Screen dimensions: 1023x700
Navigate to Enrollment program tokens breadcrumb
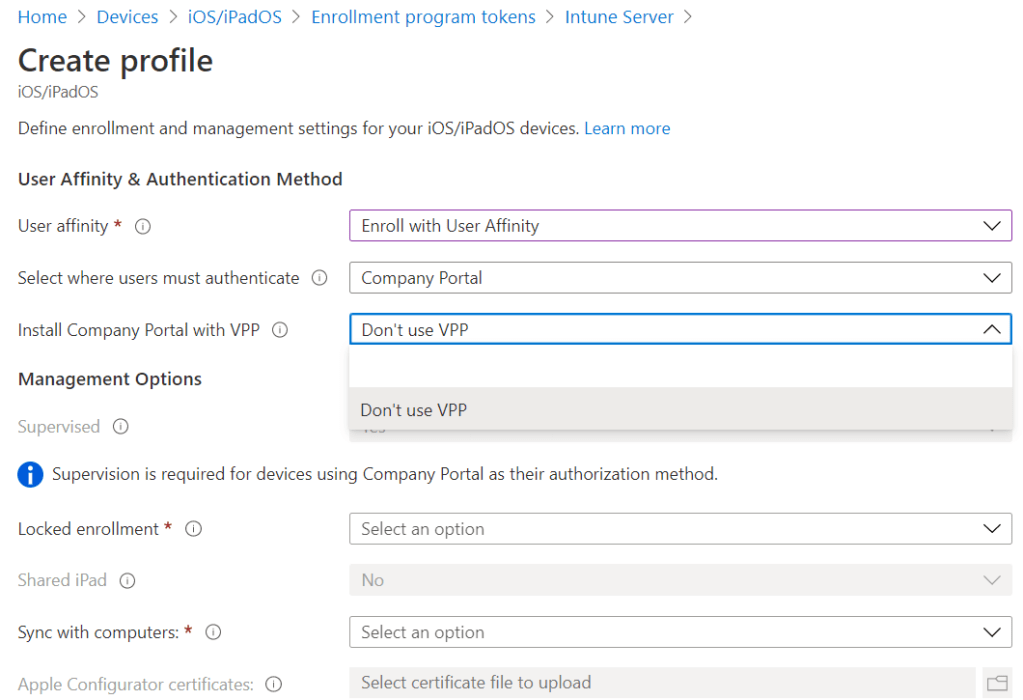(x=423, y=17)
